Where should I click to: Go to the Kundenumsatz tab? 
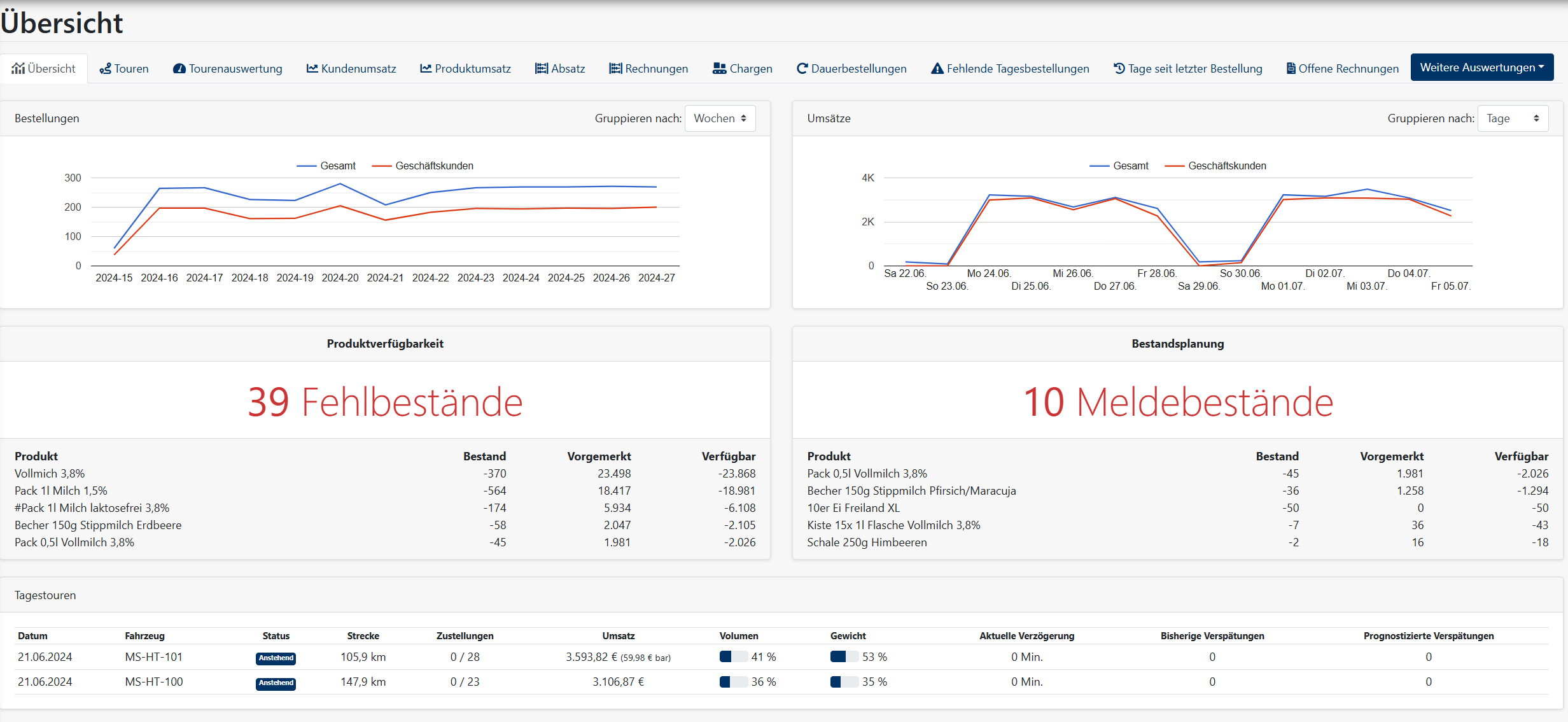tap(351, 69)
